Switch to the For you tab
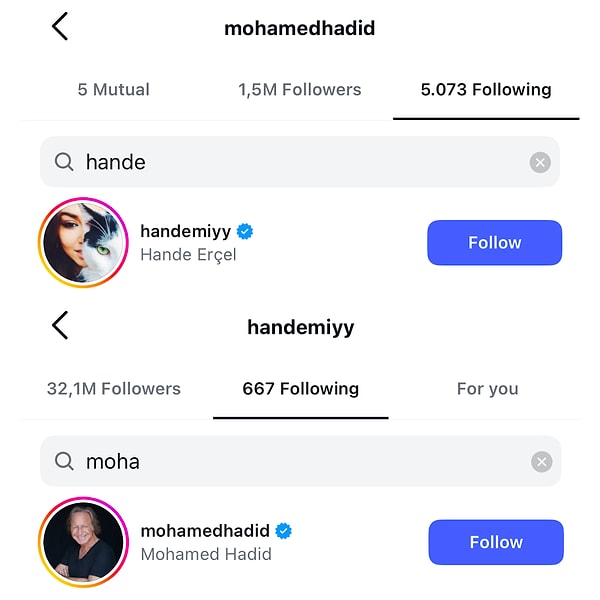The height and width of the screenshot is (600, 600). click(488, 389)
